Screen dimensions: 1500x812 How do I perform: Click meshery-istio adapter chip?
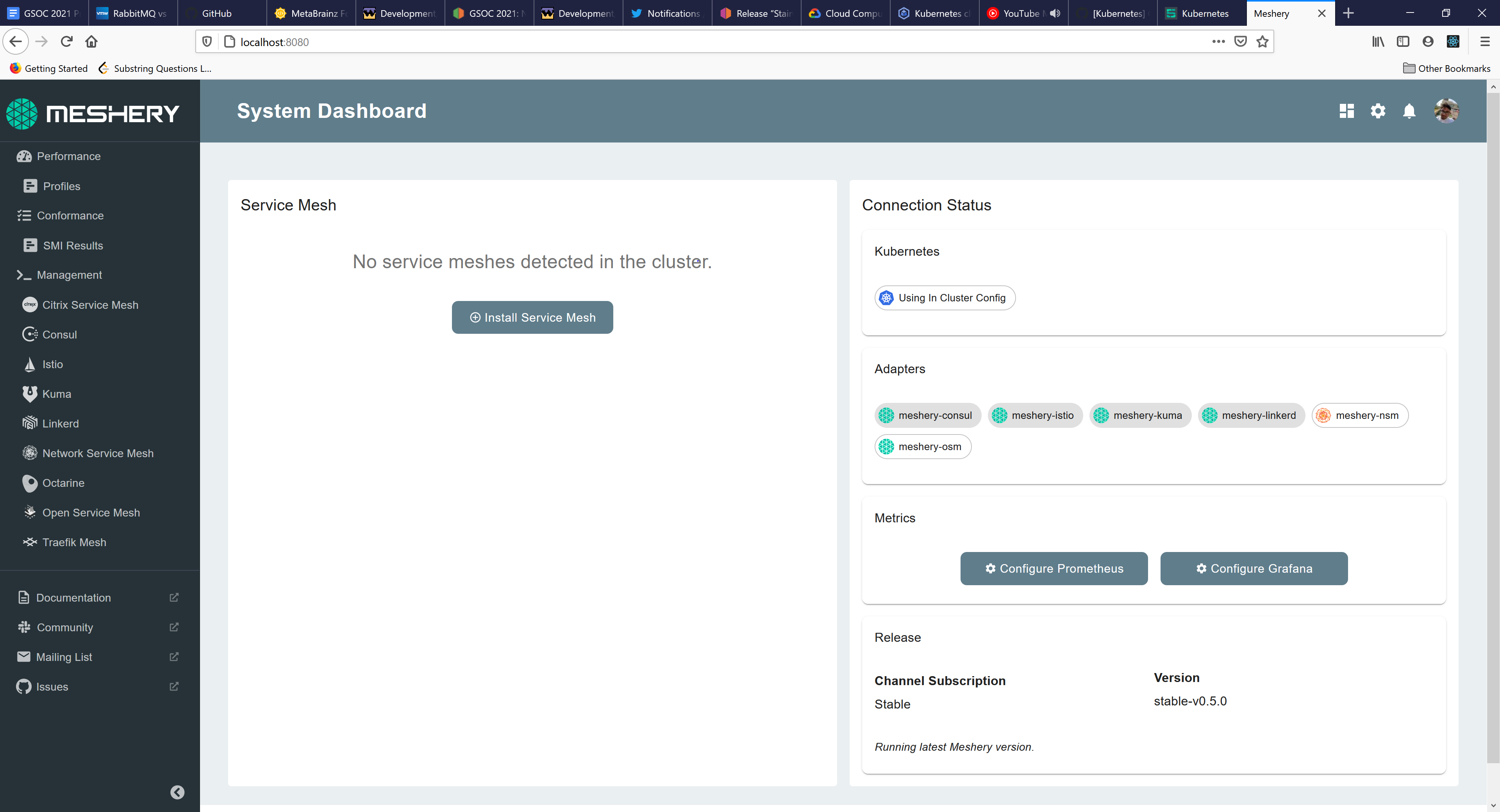1035,415
